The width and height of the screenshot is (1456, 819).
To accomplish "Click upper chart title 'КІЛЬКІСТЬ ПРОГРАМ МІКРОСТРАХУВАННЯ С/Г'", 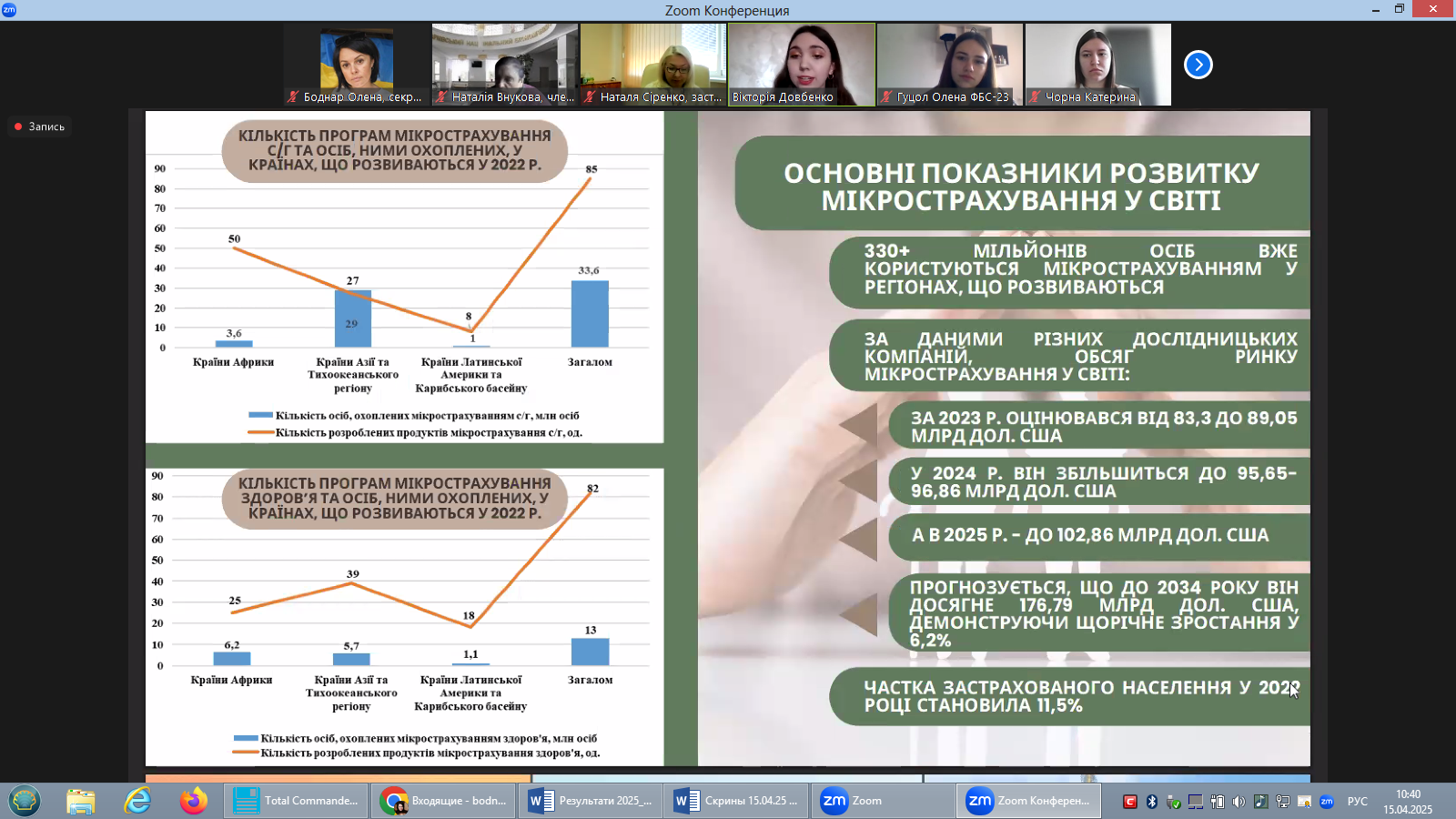I will pyautogui.click(x=395, y=150).
